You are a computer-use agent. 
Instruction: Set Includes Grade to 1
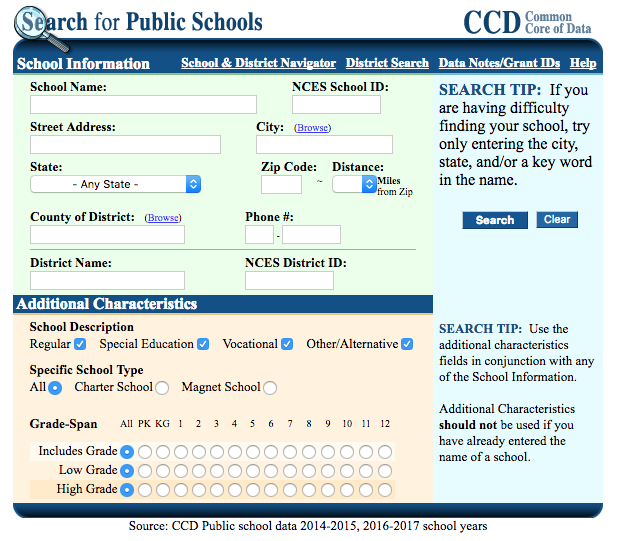point(181,452)
